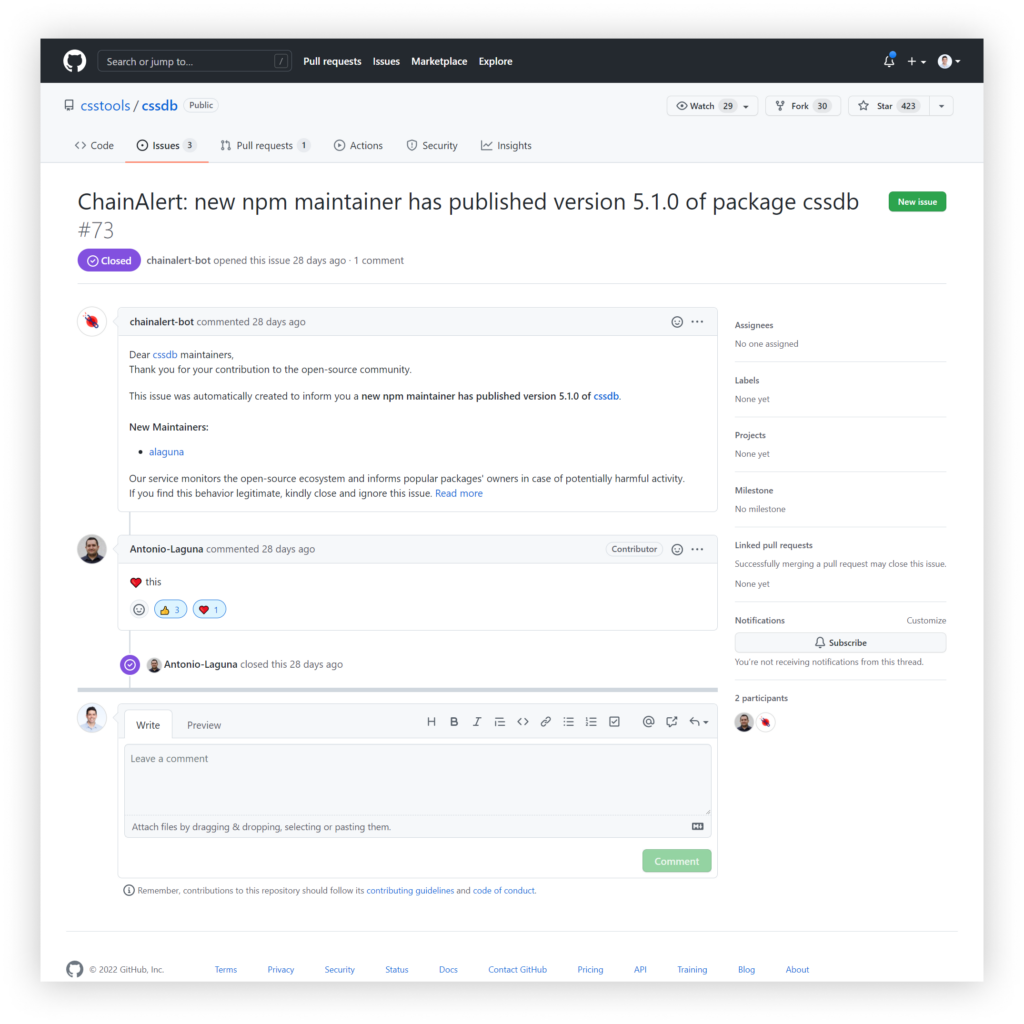Open options menu for chainalert-bot's comment
Image resolution: width=1024 pixels, height=1024 pixels.
697,321
